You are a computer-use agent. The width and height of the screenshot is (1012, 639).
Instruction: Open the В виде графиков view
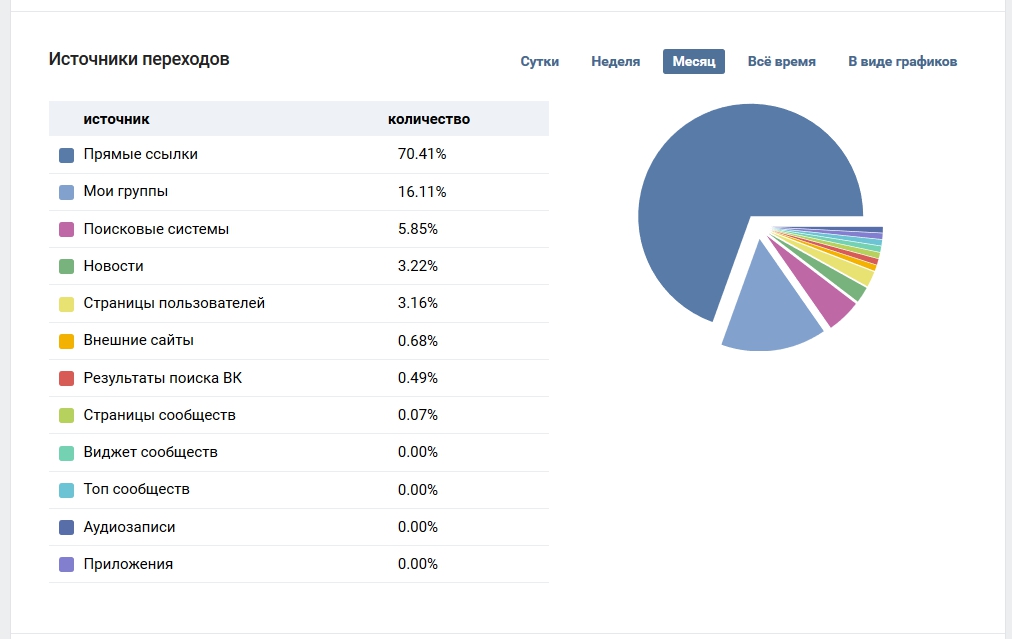coord(902,61)
